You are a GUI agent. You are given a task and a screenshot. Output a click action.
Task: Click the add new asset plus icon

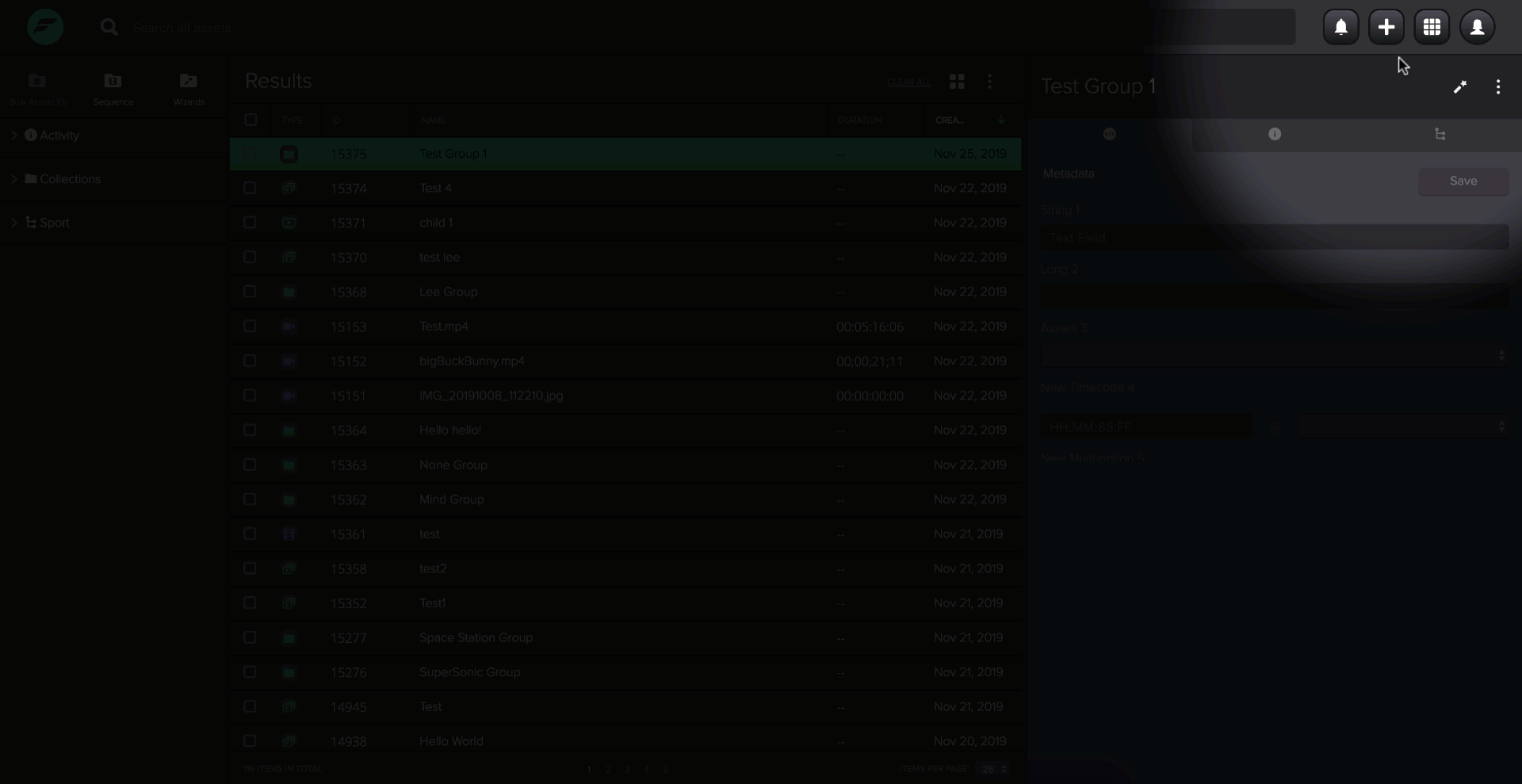pos(1386,26)
